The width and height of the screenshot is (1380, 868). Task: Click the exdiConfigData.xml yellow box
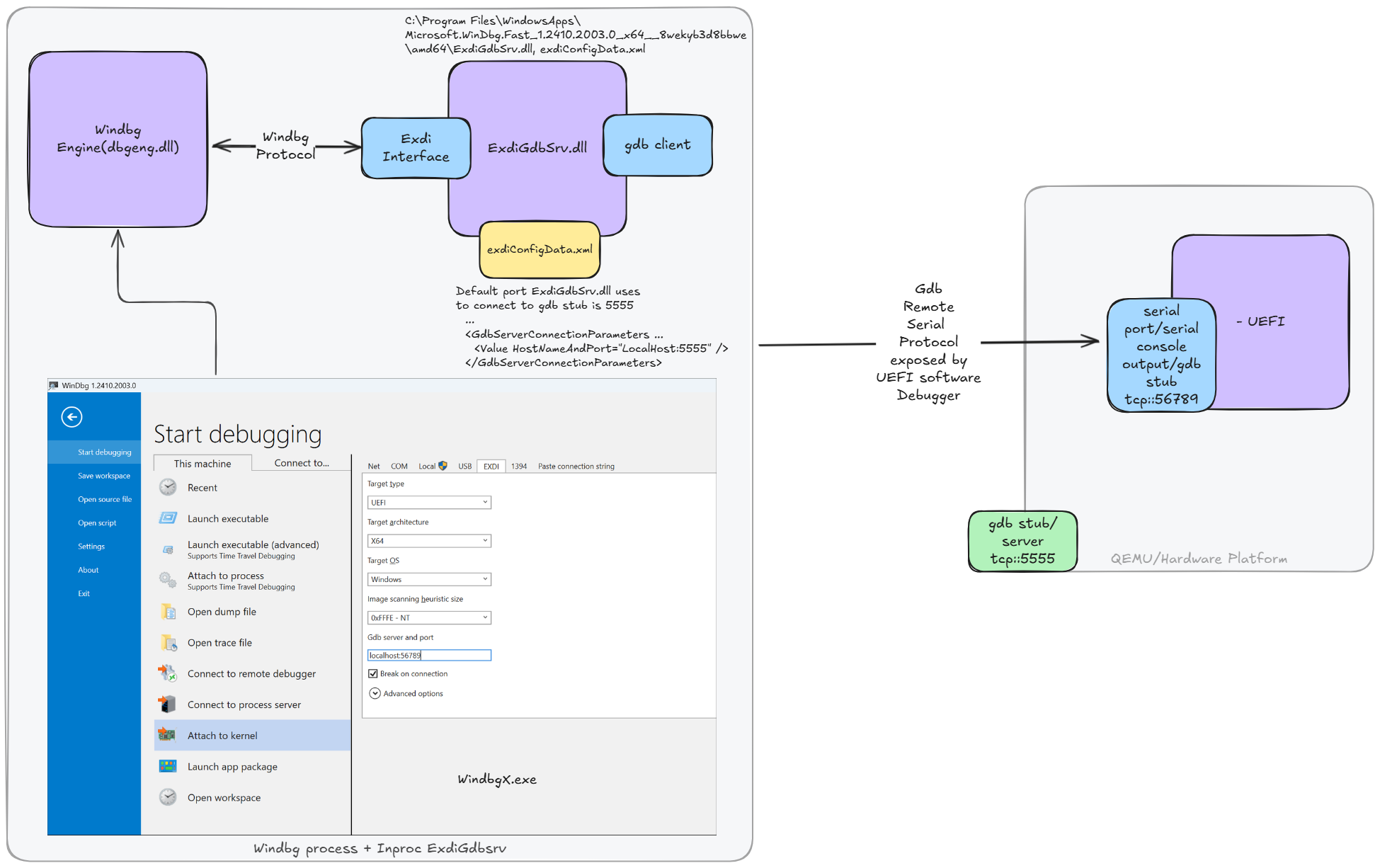(x=540, y=249)
